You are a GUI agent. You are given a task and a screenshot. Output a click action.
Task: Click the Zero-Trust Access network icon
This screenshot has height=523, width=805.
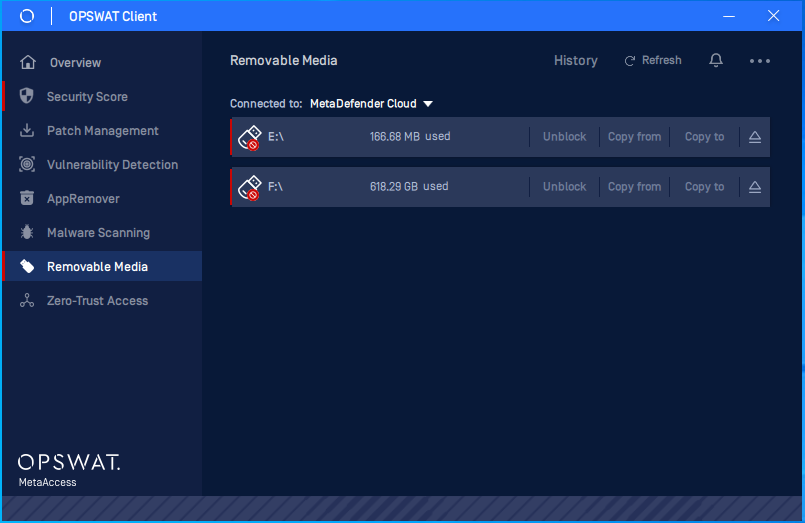point(27,300)
